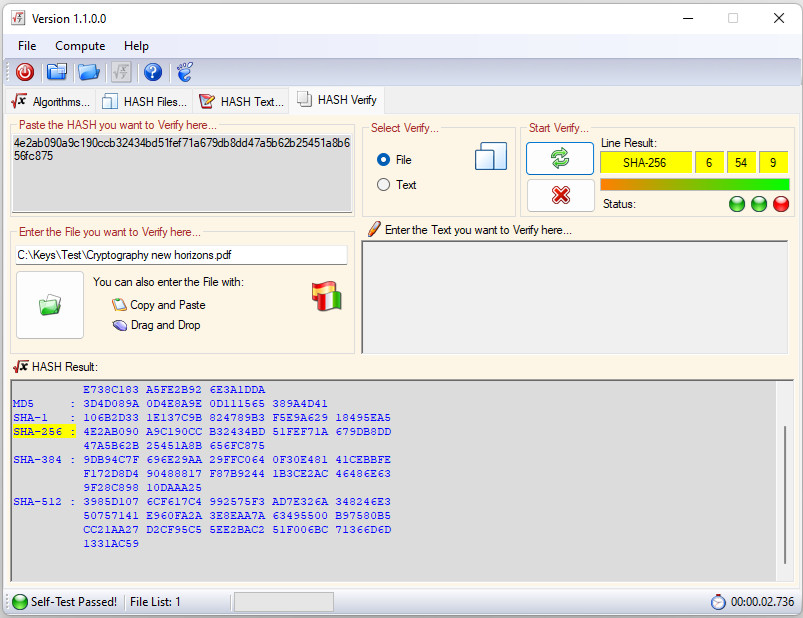The width and height of the screenshot is (803, 618).
Task: Click the verify progress bar
Action: pyautogui.click(x=694, y=184)
